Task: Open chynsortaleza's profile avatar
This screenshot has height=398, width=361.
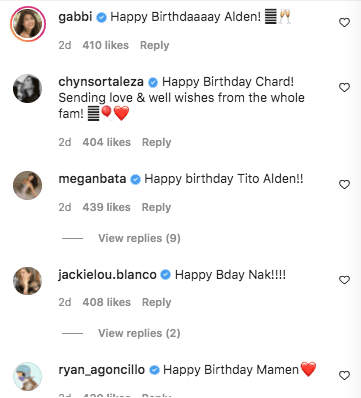Action: (28, 88)
